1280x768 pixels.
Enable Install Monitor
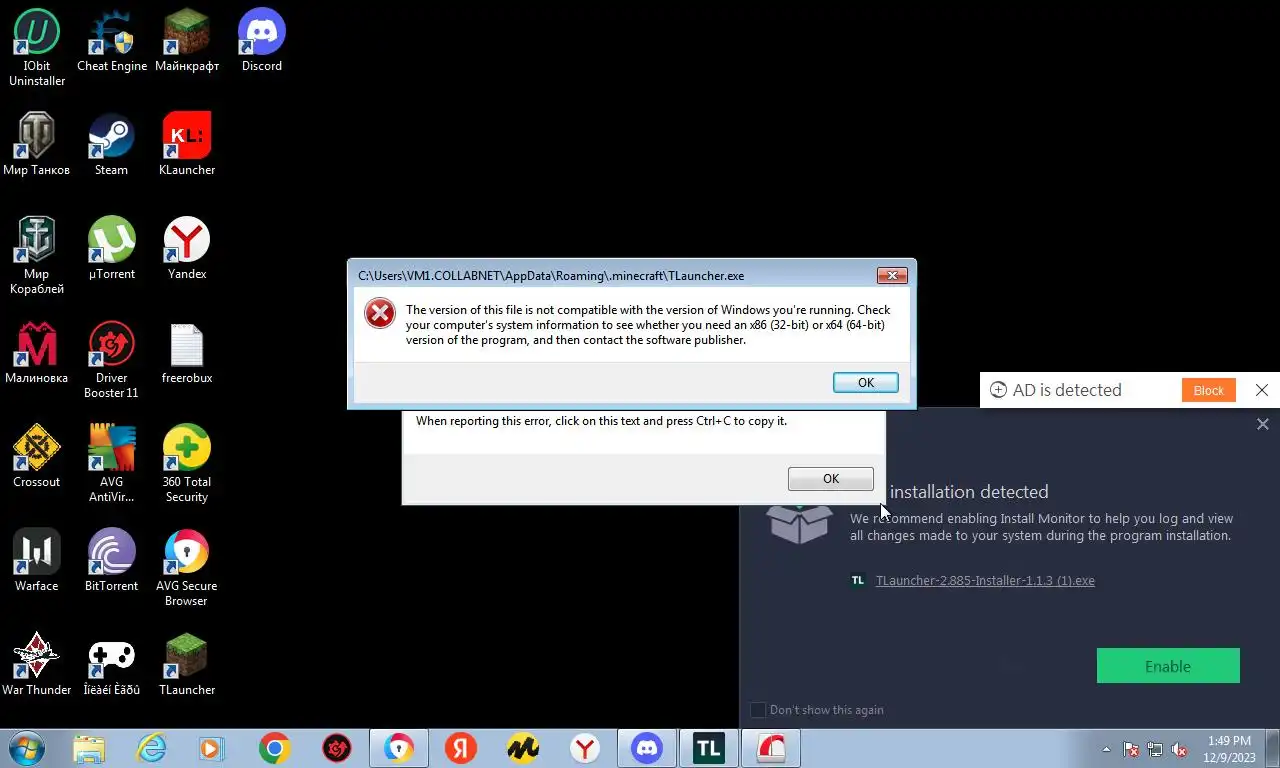pos(1168,666)
